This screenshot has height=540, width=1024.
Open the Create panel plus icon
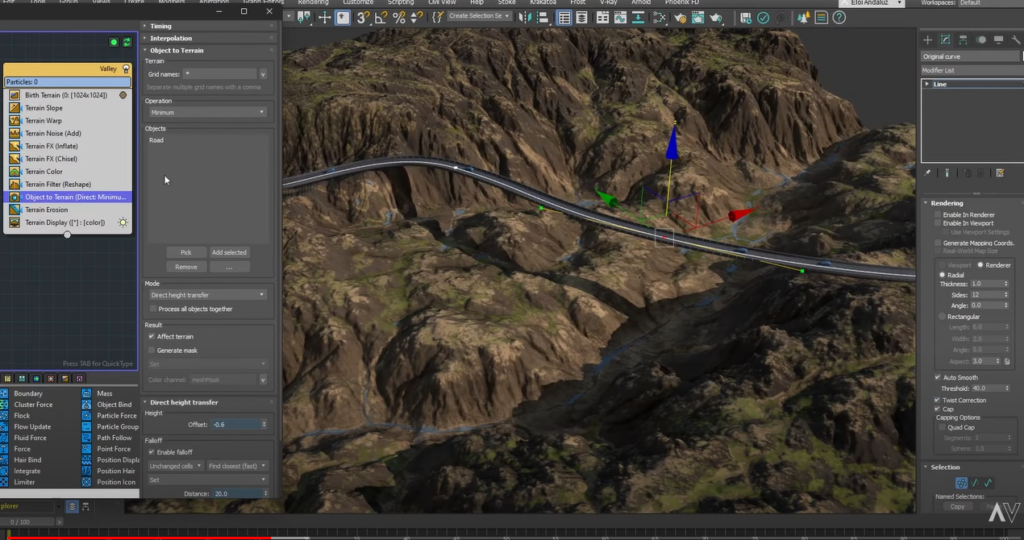coord(927,40)
